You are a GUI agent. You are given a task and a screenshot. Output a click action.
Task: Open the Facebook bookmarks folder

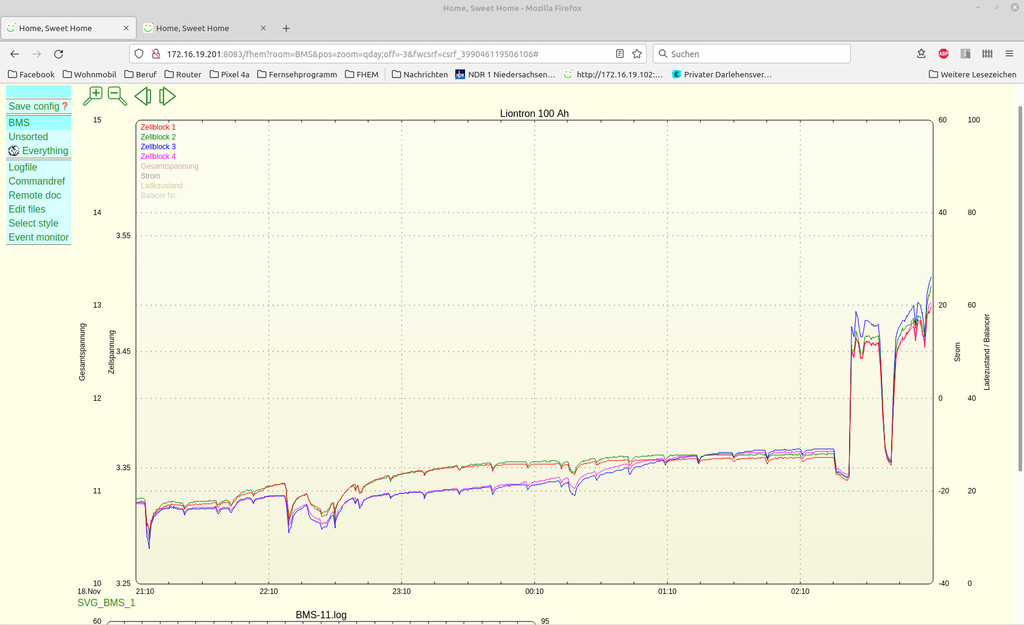click(31, 74)
